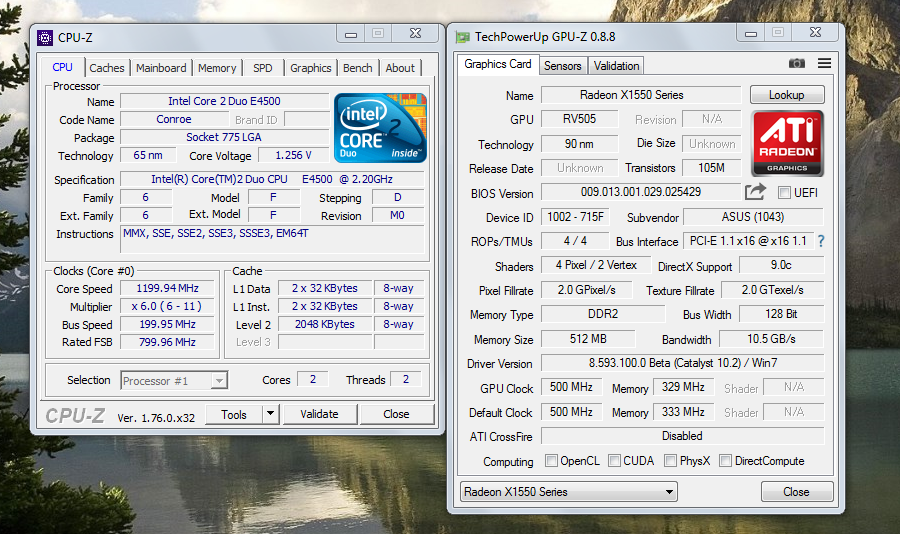Click the Validate button in CPU-Z
Screen dimensions: 900x534
click(x=319, y=414)
